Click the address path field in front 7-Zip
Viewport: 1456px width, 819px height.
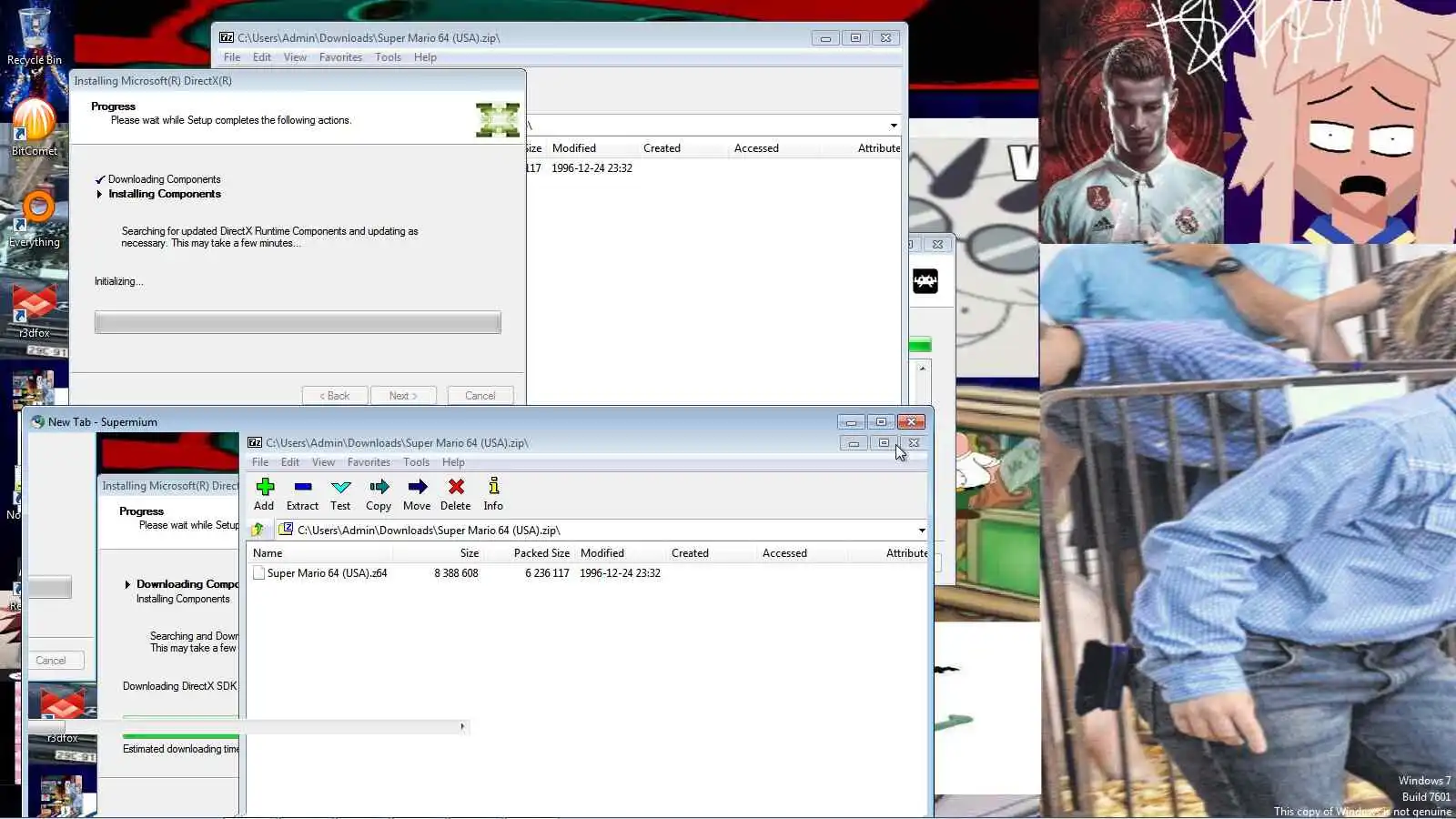(x=602, y=530)
